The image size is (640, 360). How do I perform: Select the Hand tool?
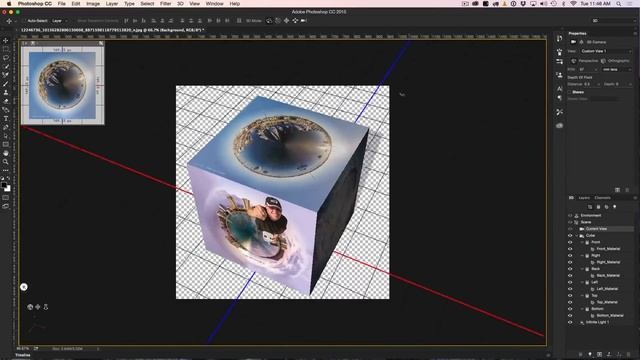click(6, 153)
